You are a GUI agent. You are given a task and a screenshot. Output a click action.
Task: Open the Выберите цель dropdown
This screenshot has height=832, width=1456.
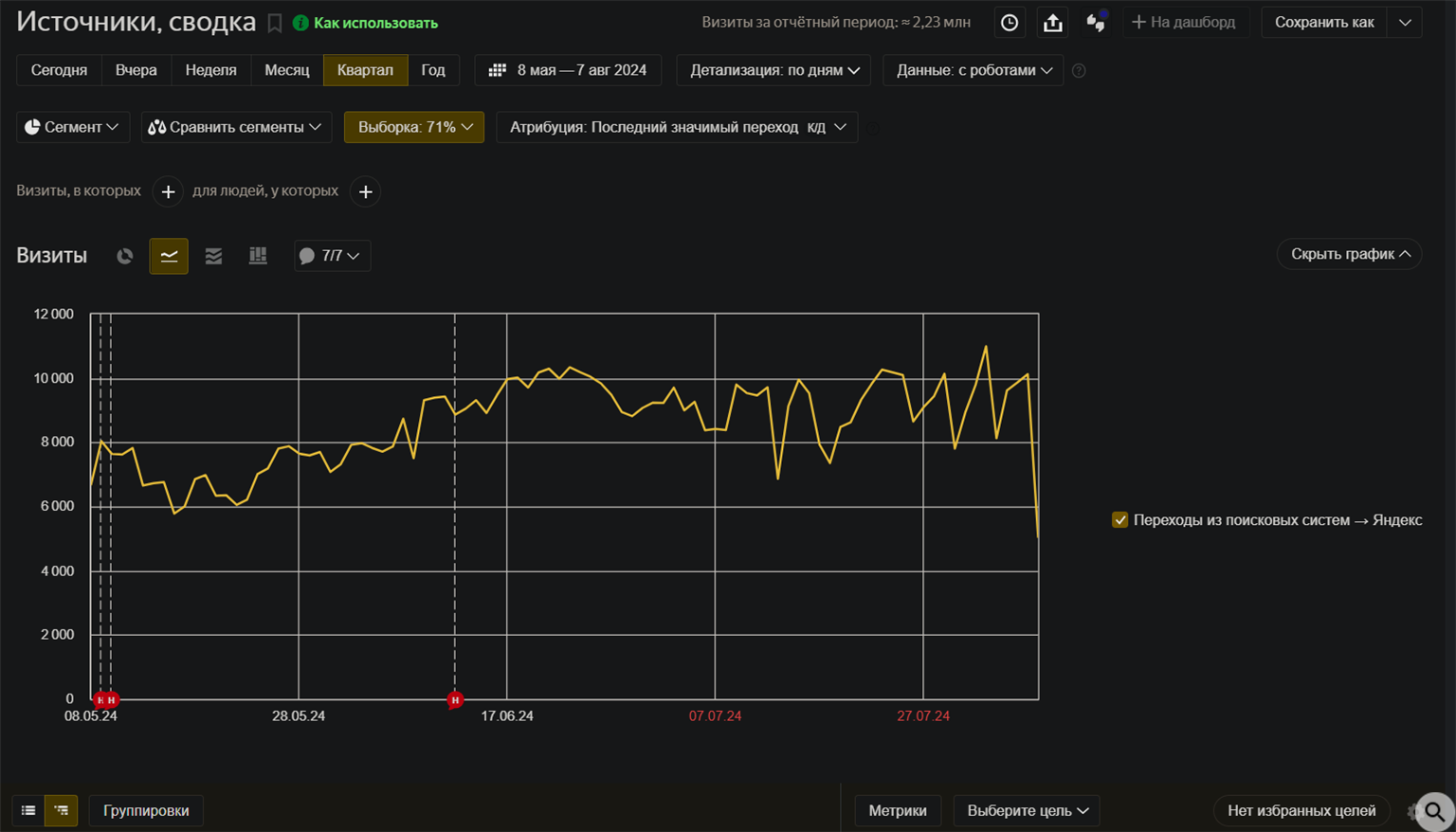pos(1027,810)
